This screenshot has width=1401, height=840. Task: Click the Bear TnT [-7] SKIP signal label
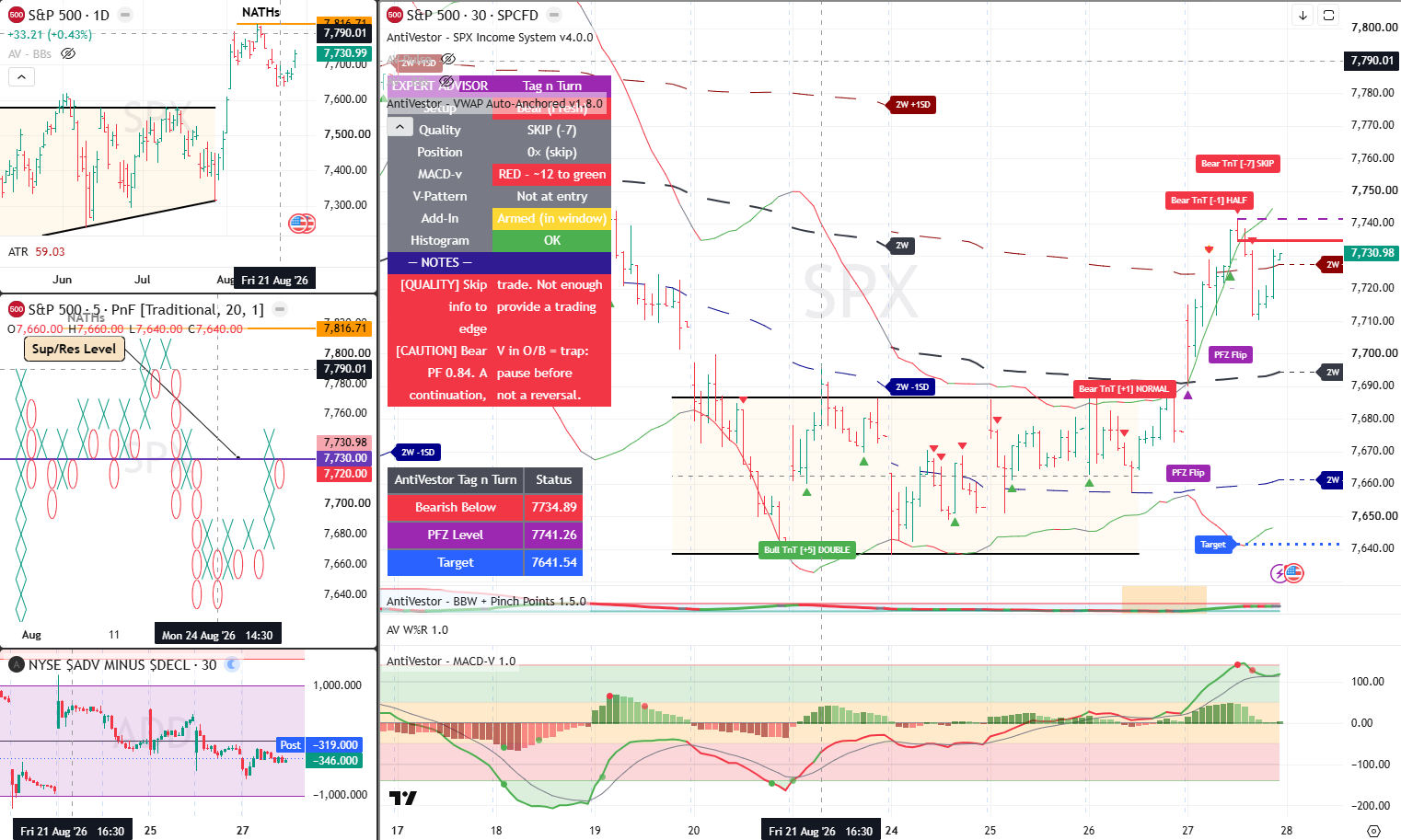pyautogui.click(x=1238, y=164)
